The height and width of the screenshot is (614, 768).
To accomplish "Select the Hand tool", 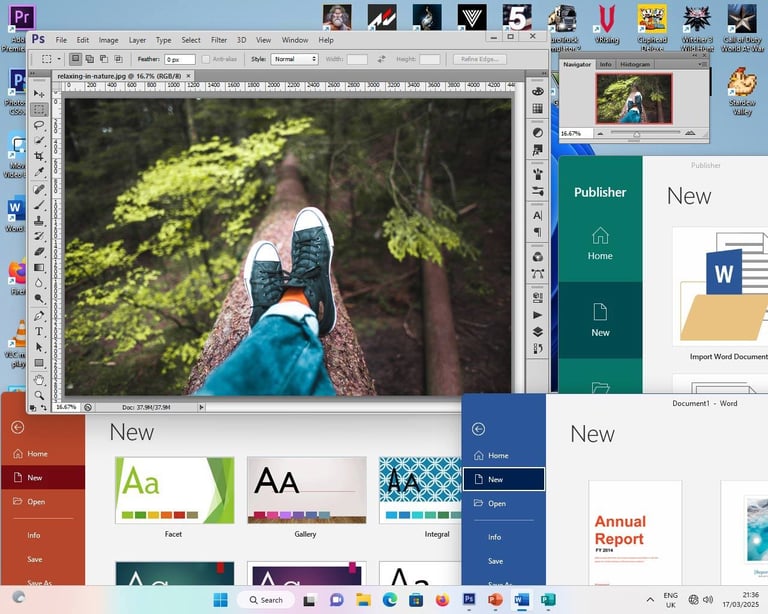I will (39, 380).
